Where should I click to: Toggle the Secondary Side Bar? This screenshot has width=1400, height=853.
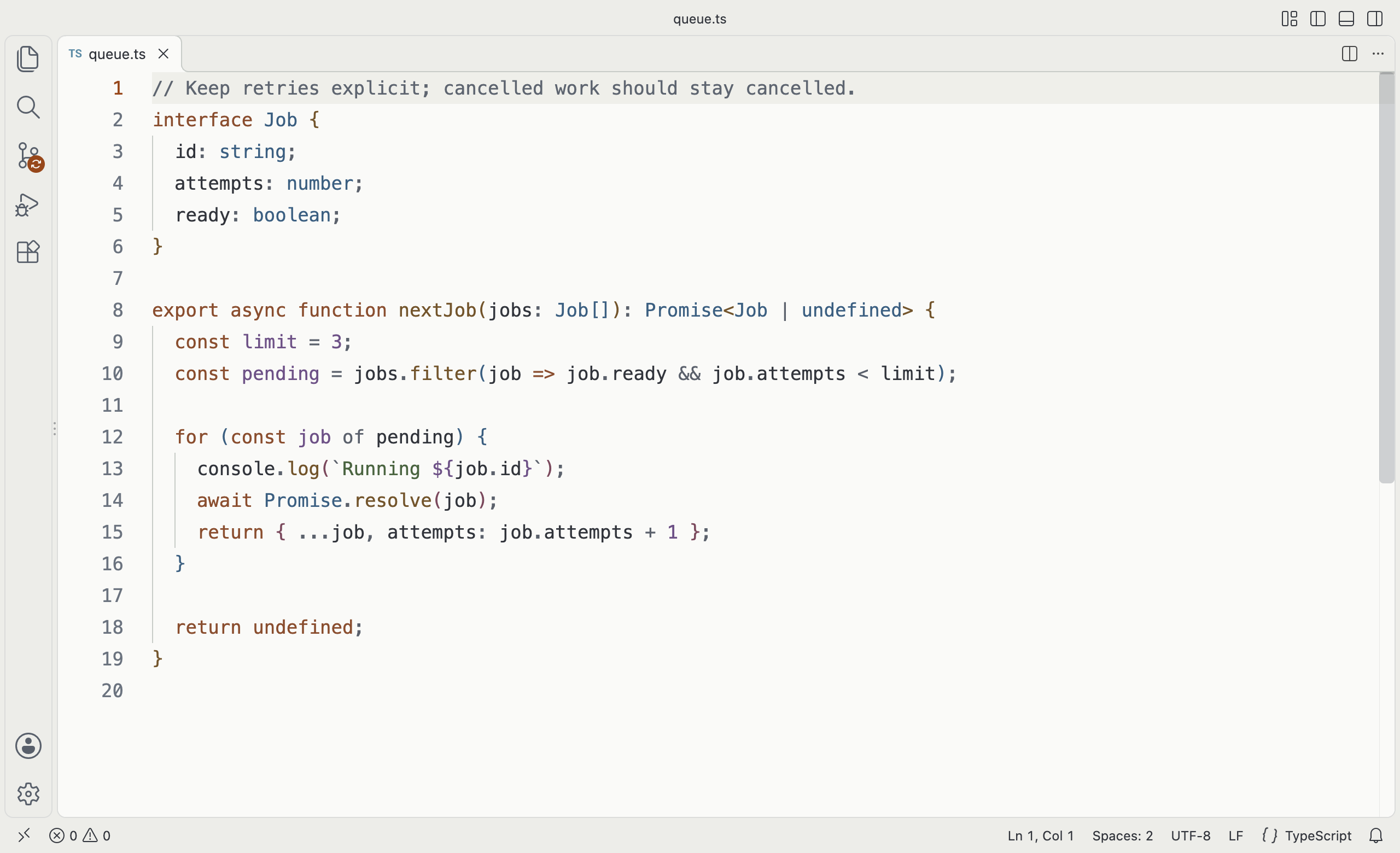pos(1374,19)
